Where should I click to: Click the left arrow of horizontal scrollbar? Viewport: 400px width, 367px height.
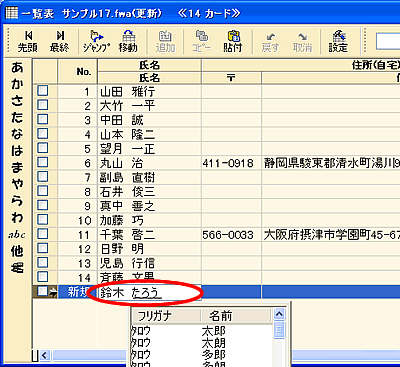(45, 355)
